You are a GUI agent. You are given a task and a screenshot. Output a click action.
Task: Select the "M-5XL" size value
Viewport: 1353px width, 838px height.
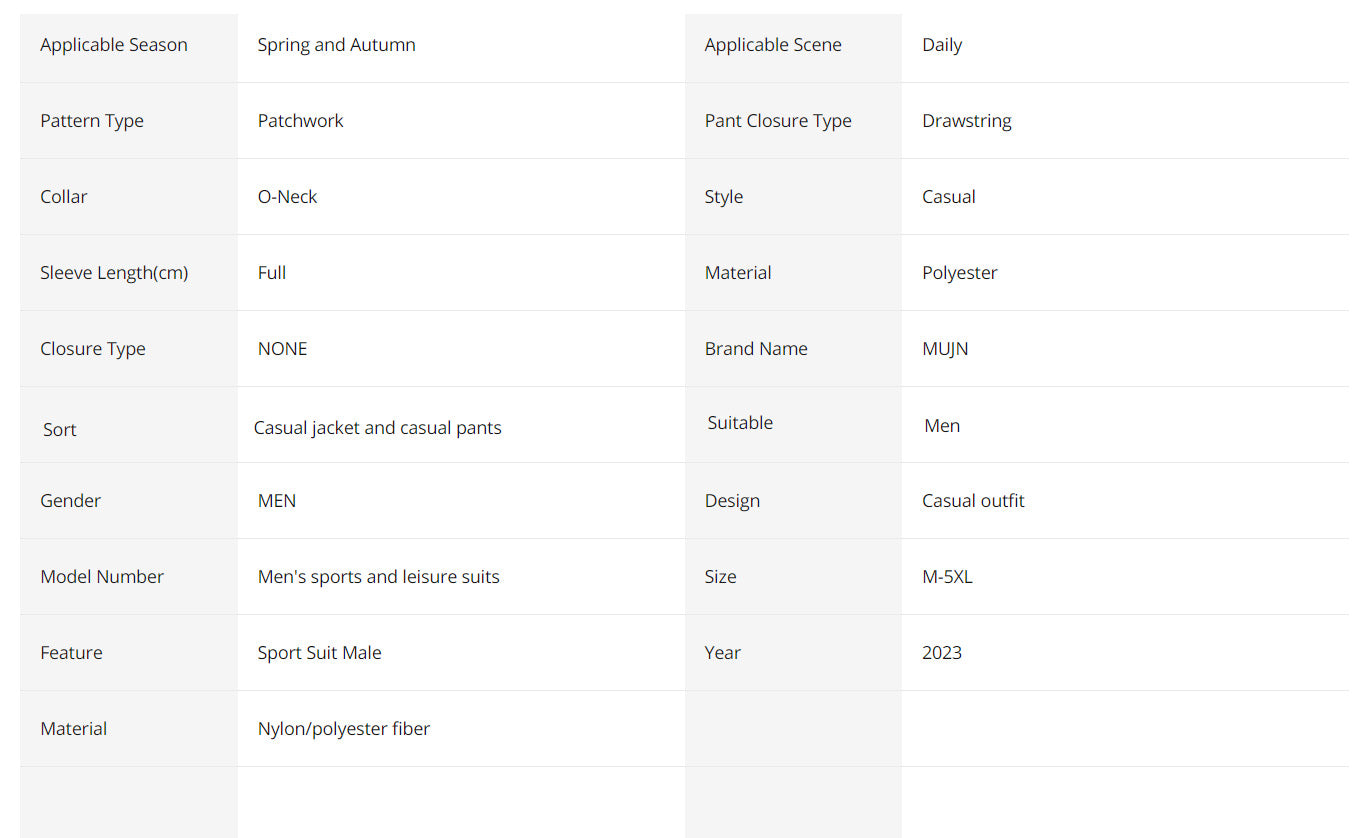click(x=947, y=577)
